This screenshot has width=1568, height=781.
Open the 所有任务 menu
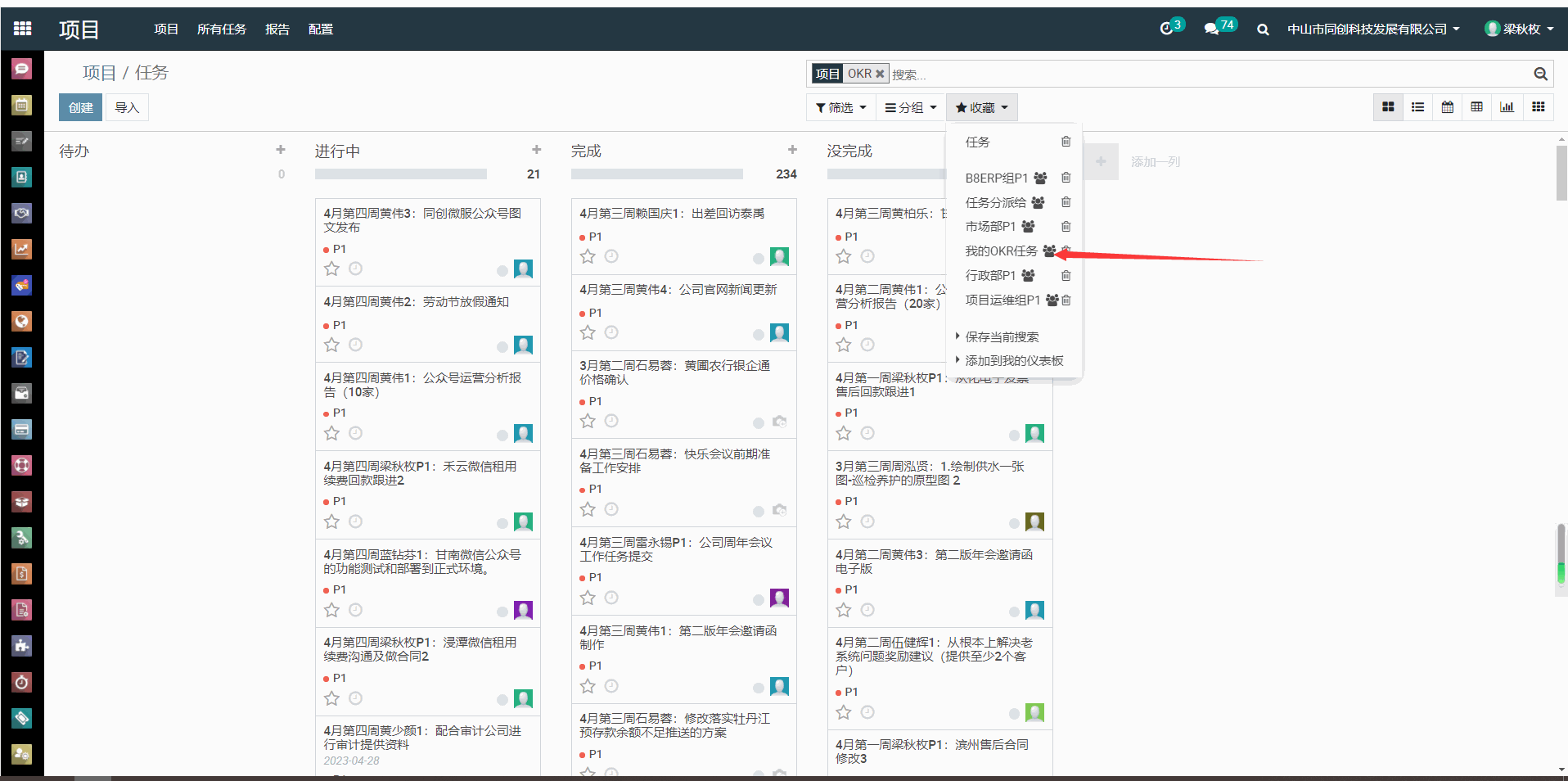(221, 29)
